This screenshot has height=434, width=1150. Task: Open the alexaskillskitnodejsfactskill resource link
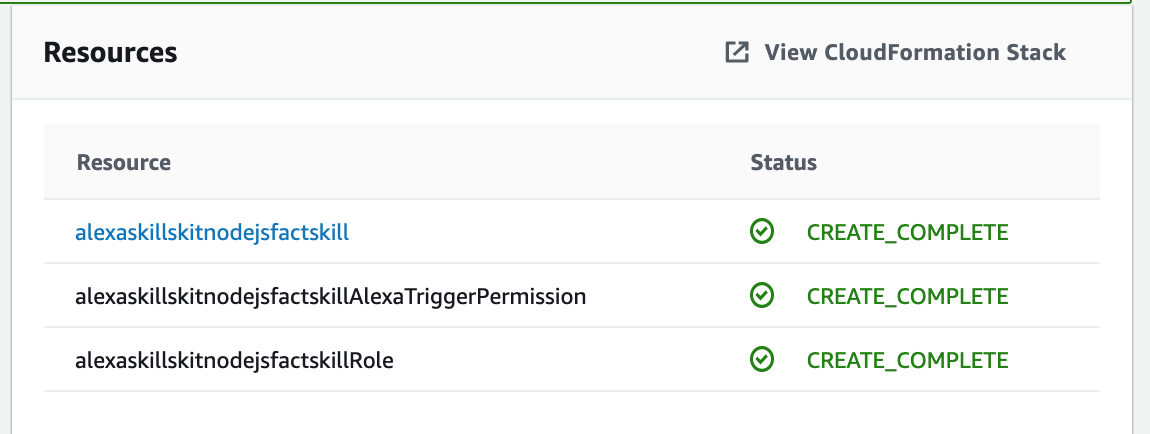click(x=212, y=232)
